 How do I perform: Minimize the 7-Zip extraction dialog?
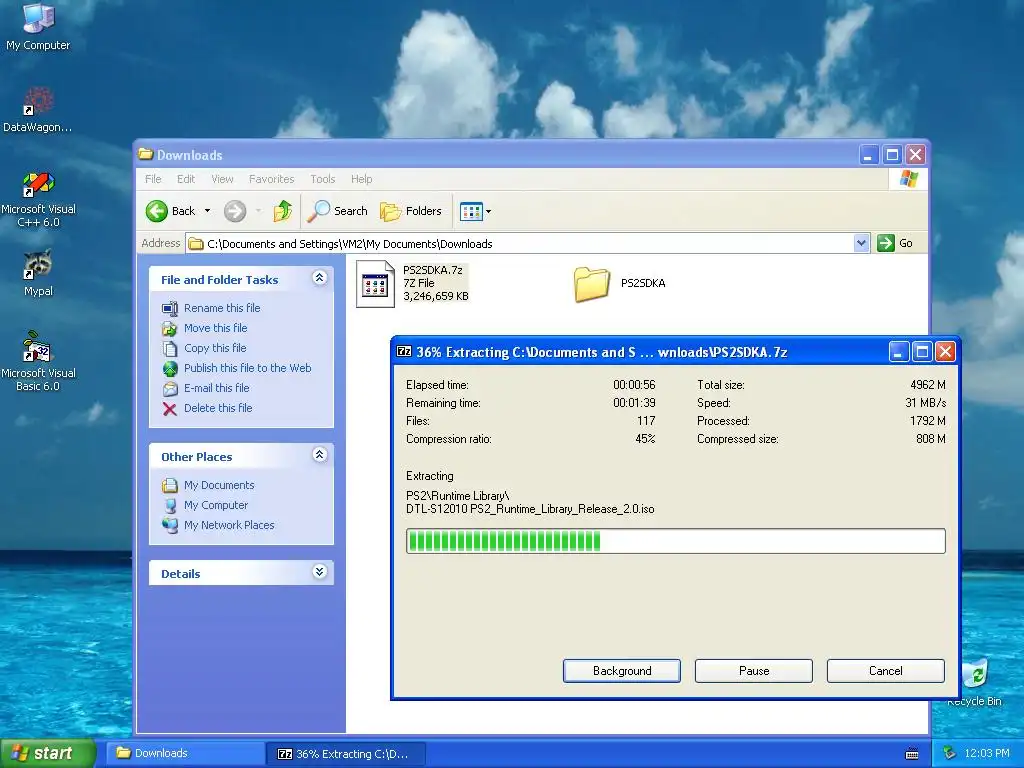[x=899, y=352]
